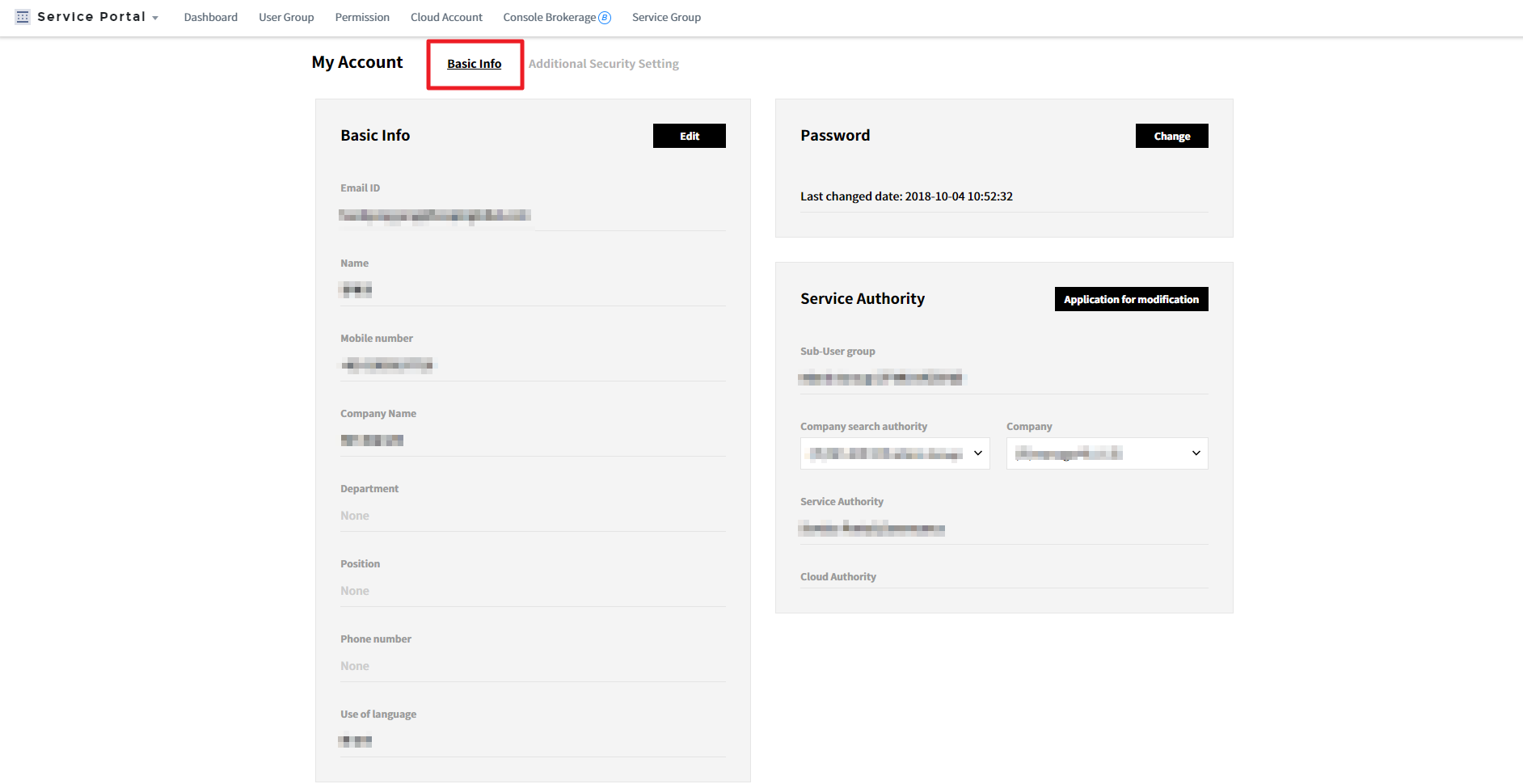Click the Position field showing None
This screenshot has height=784, width=1523.
(x=355, y=591)
